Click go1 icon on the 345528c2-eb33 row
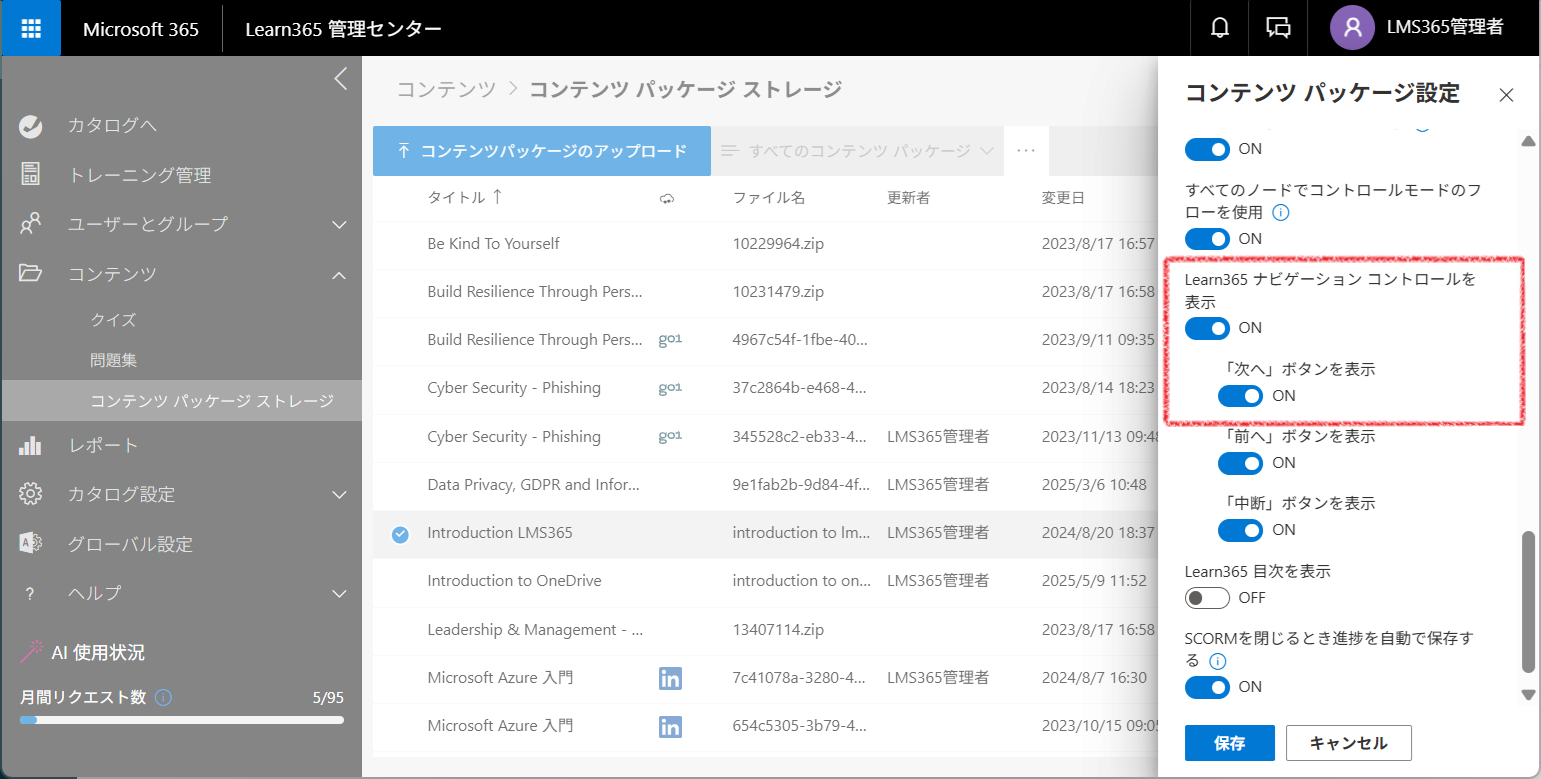This screenshot has height=779, width=1541. point(670,436)
